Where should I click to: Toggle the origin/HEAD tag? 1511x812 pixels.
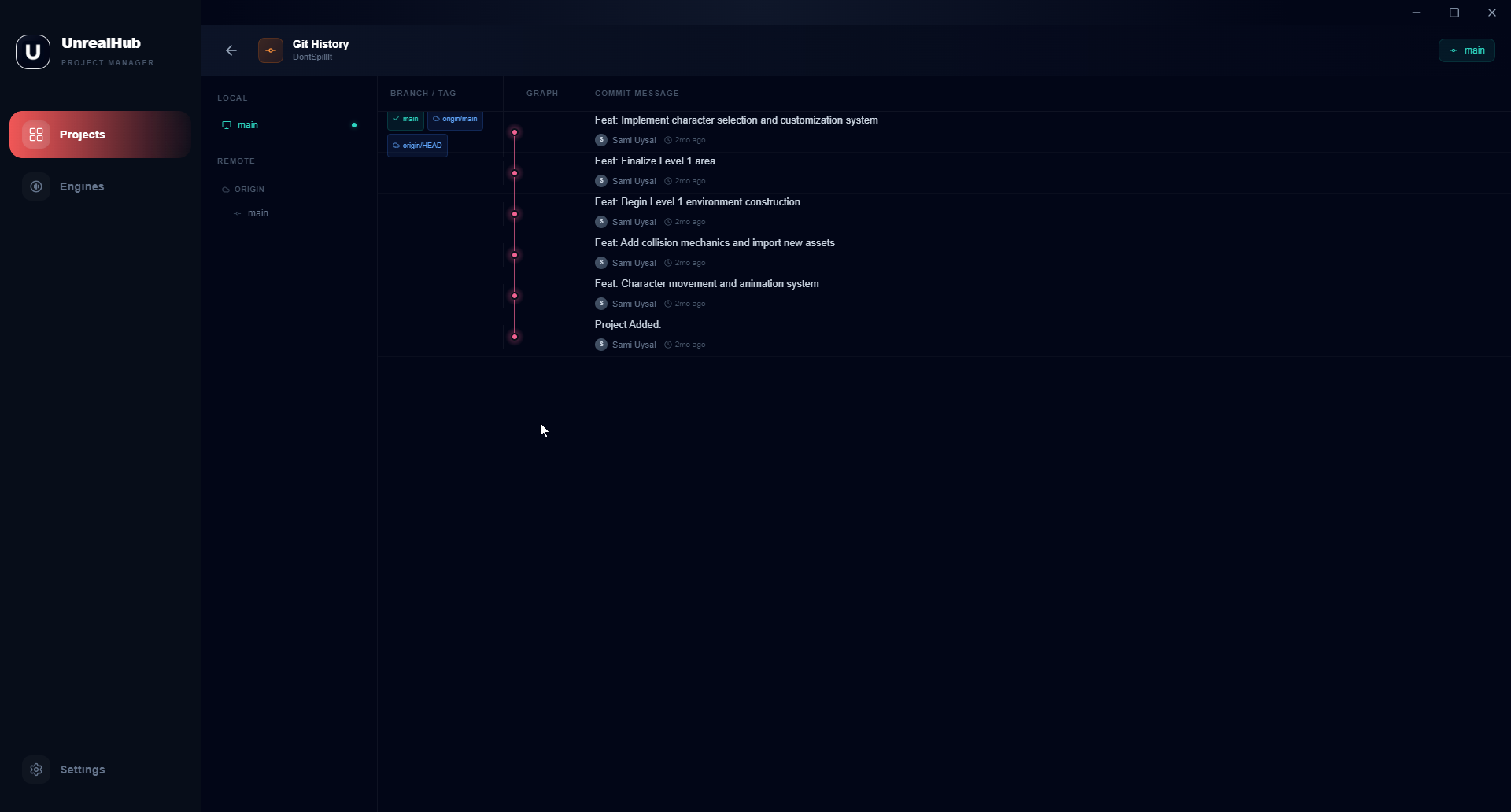pyautogui.click(x=416, y=145)
